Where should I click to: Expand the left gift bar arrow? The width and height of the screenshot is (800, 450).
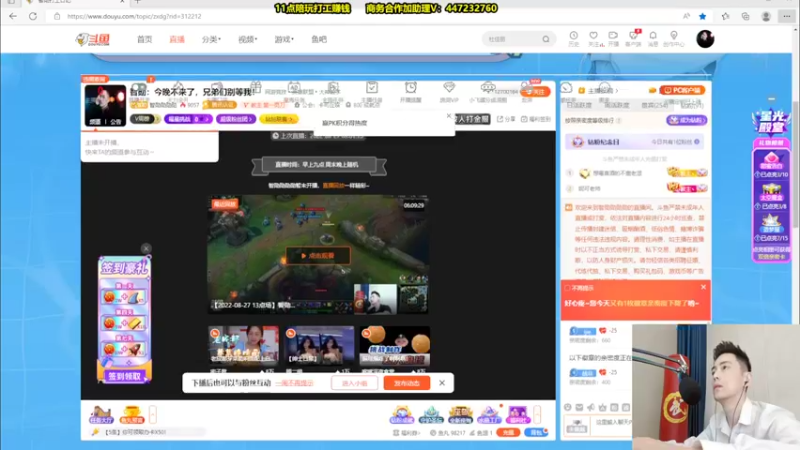pyautogui.click(x=153, y=414)
